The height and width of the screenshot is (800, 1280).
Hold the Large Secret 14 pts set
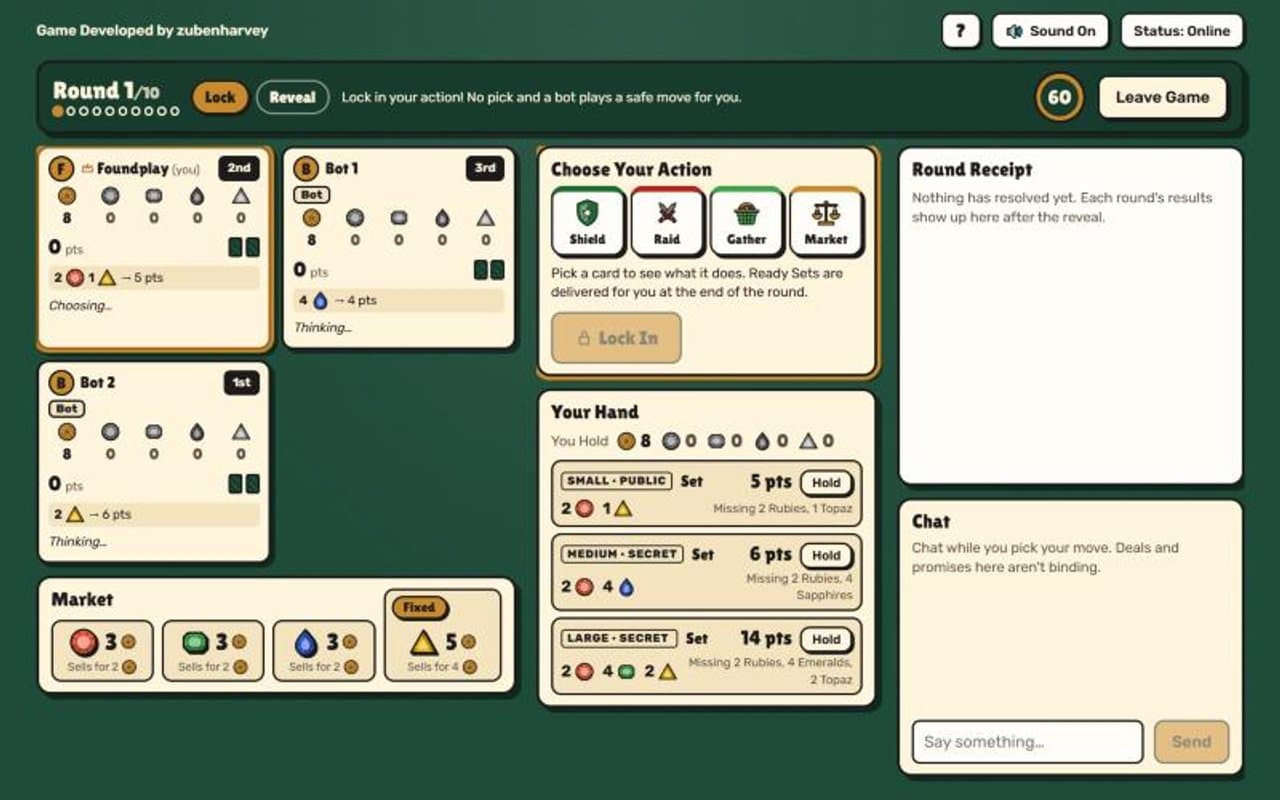[x=826, y=640]
